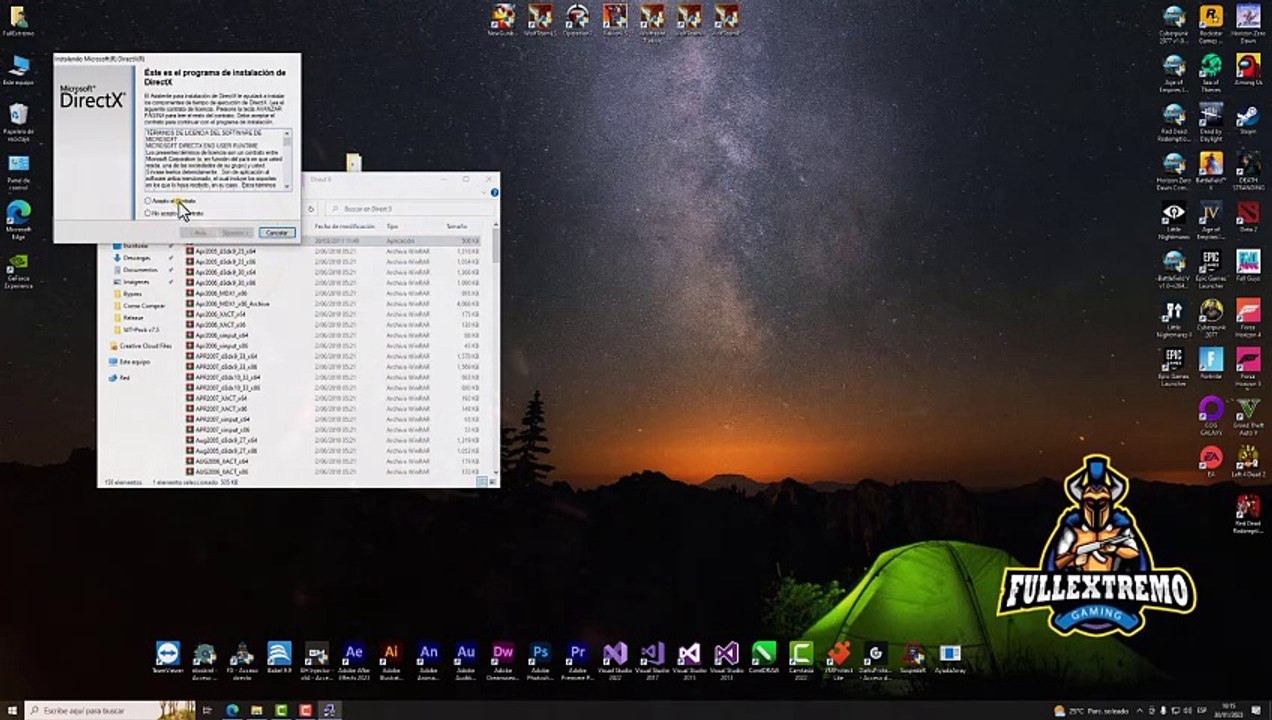The image size is (1272, 720).
Task: Open Adobe Animate shortcut
Action: tap(428, 660)
